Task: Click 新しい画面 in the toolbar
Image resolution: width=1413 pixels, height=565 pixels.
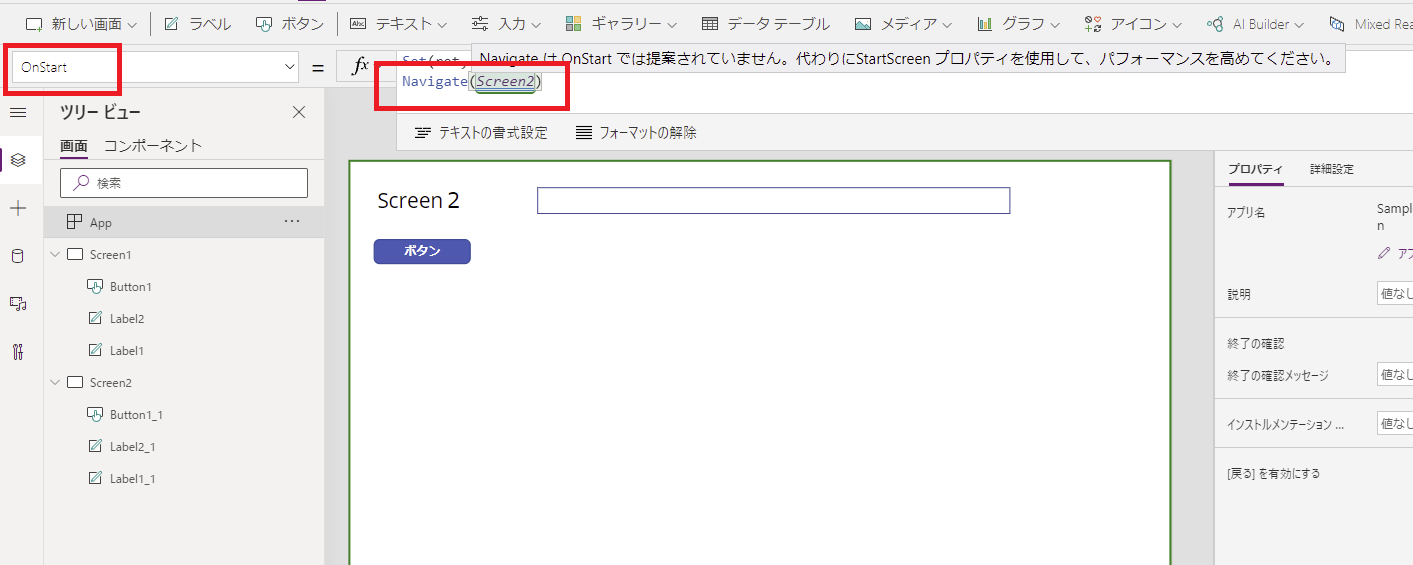Action: click(x=75, y=24)
